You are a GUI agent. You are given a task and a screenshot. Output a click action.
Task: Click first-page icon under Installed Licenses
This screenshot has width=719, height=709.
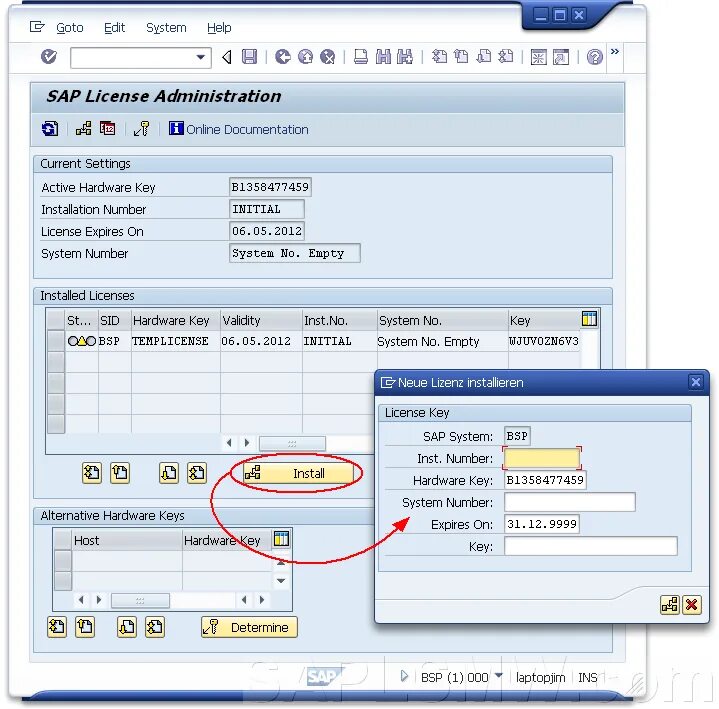(x=92, y=473)
